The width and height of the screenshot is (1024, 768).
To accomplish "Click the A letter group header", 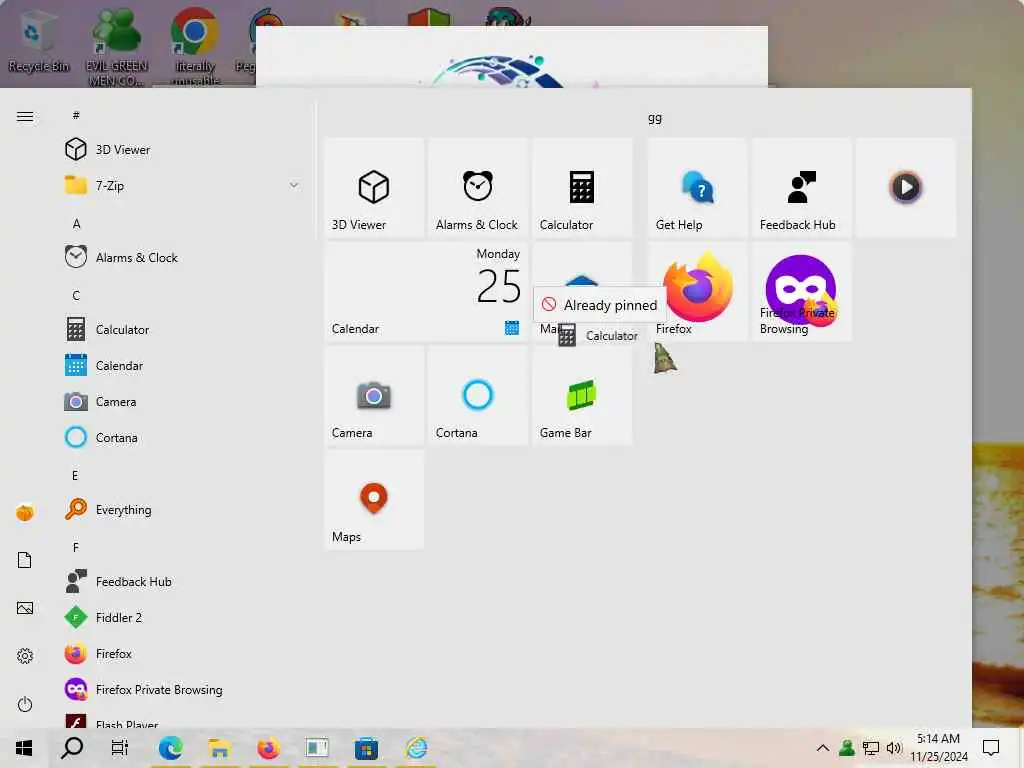I will (76, 223).
